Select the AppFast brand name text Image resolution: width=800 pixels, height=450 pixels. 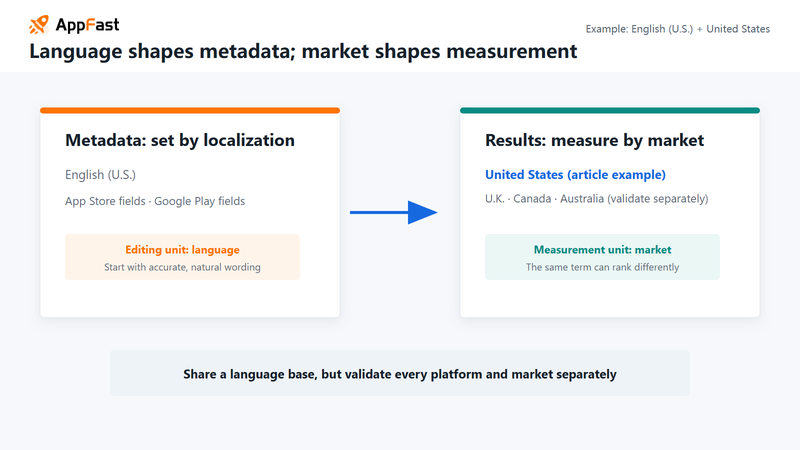tap(87, 24)
